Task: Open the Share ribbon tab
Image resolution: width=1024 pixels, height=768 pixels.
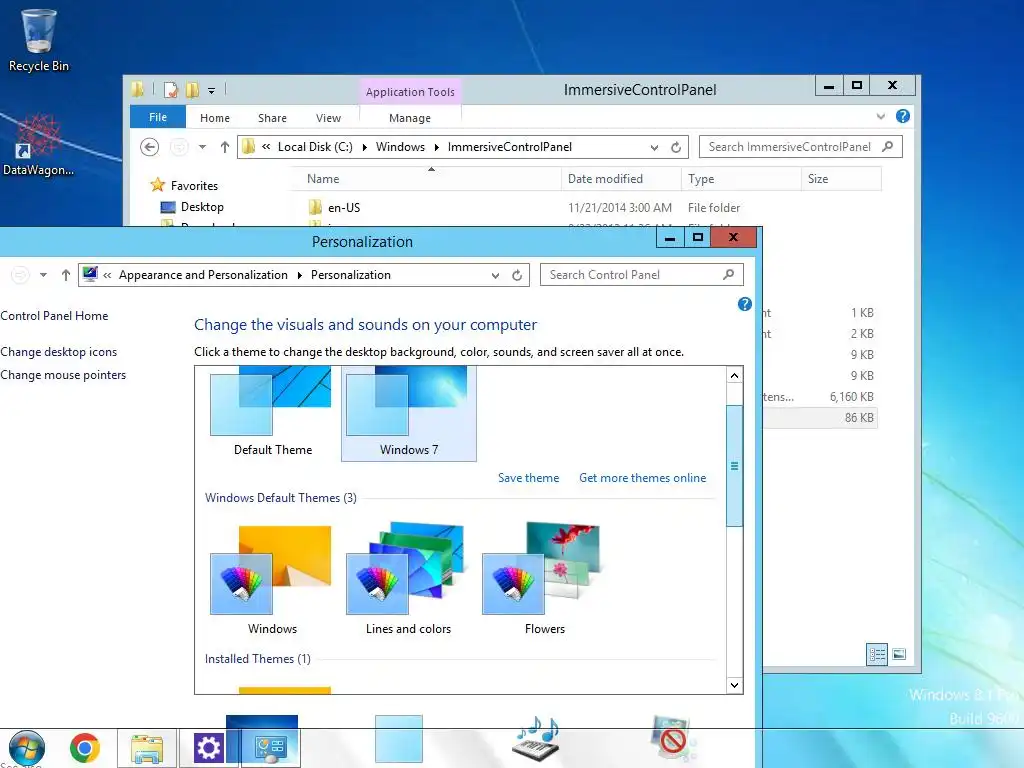Action: [x=272, y=118]
